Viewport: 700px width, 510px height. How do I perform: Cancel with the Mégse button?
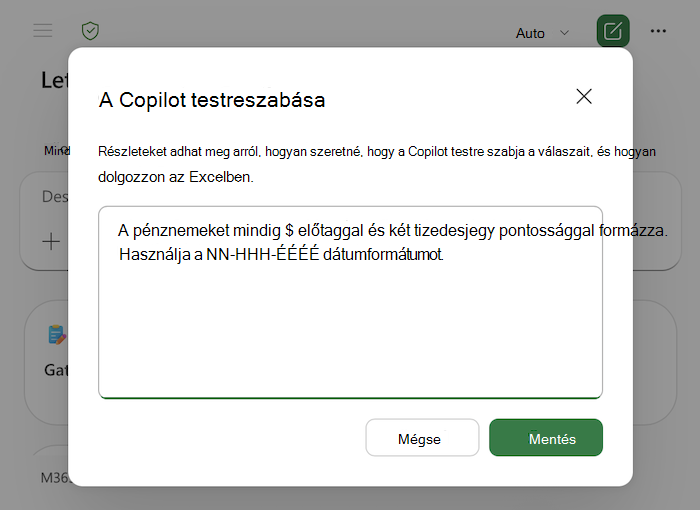(422, 438)
